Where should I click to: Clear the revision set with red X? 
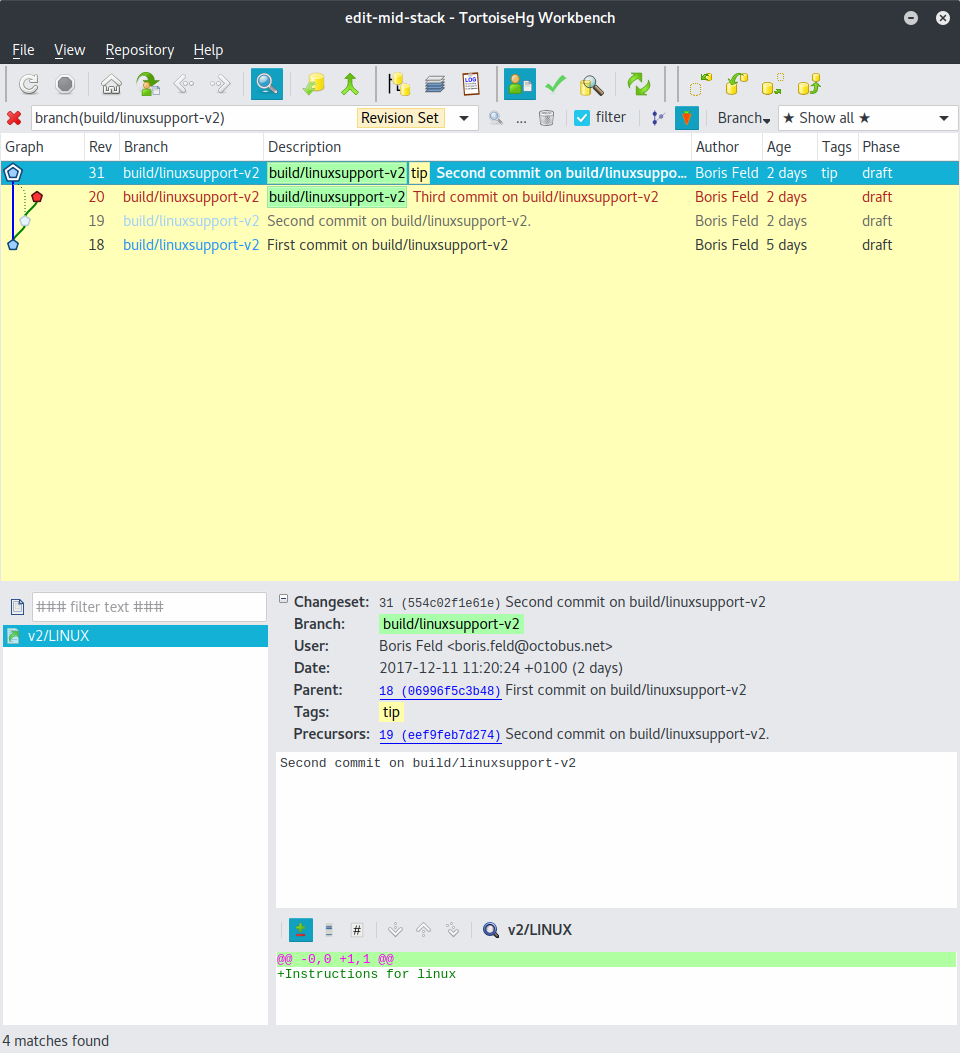coord(14,118)
